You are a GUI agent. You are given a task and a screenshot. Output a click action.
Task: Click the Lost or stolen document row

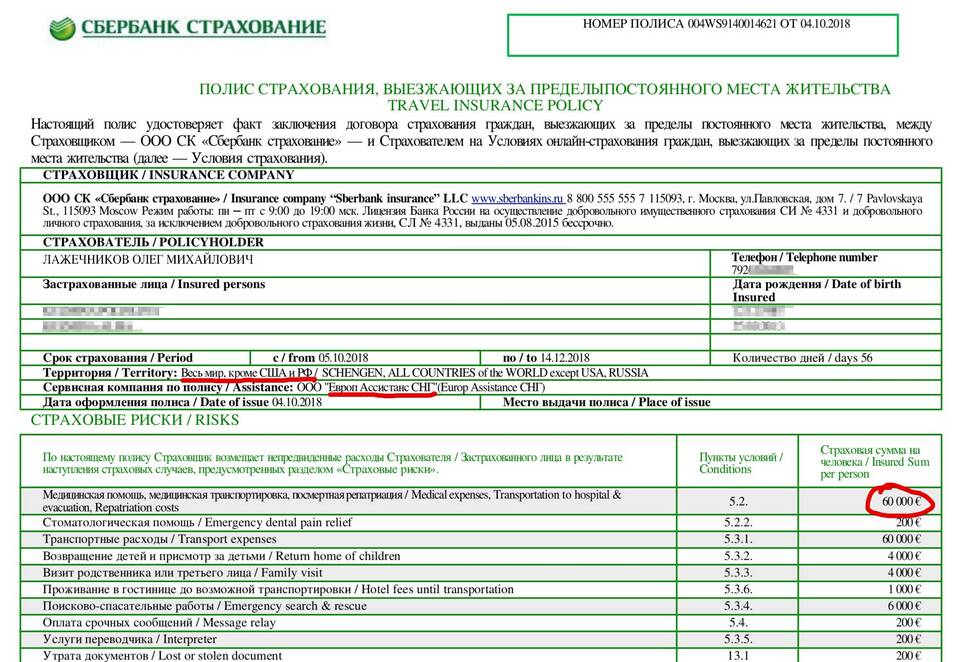pyautogui.click(x=162, y=656)
